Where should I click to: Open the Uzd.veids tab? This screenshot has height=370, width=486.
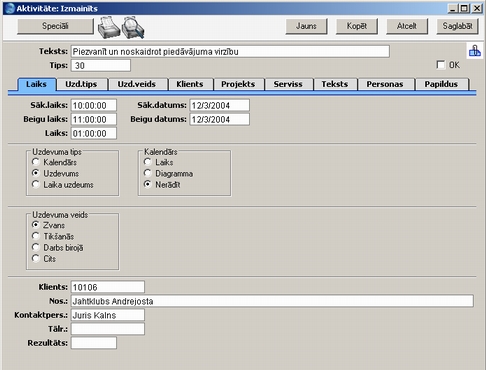click(x=137, y=84)
